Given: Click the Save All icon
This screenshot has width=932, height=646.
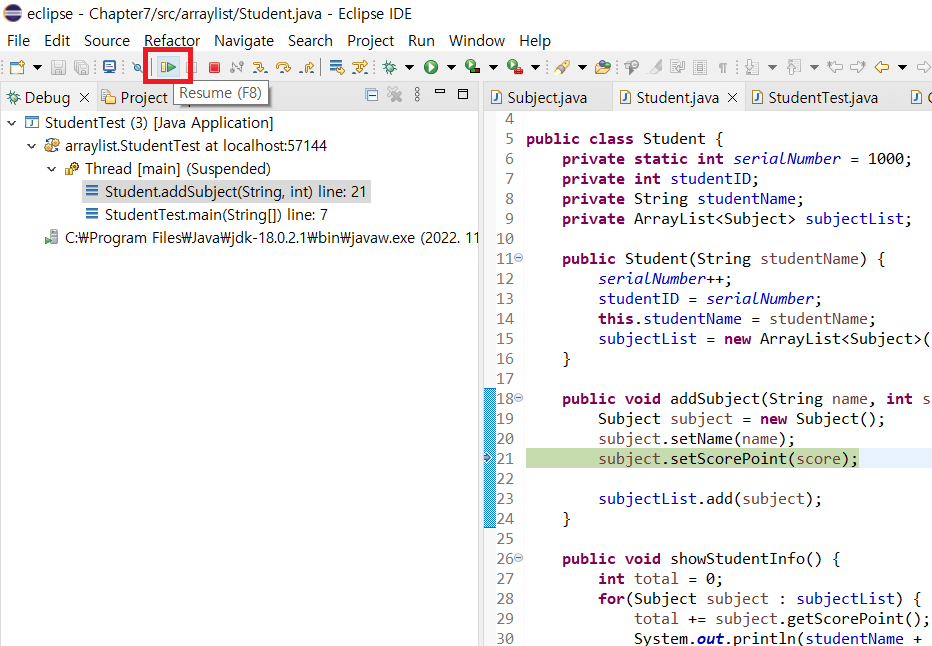Looking at the screenshot, I should (x=81, y=68).
